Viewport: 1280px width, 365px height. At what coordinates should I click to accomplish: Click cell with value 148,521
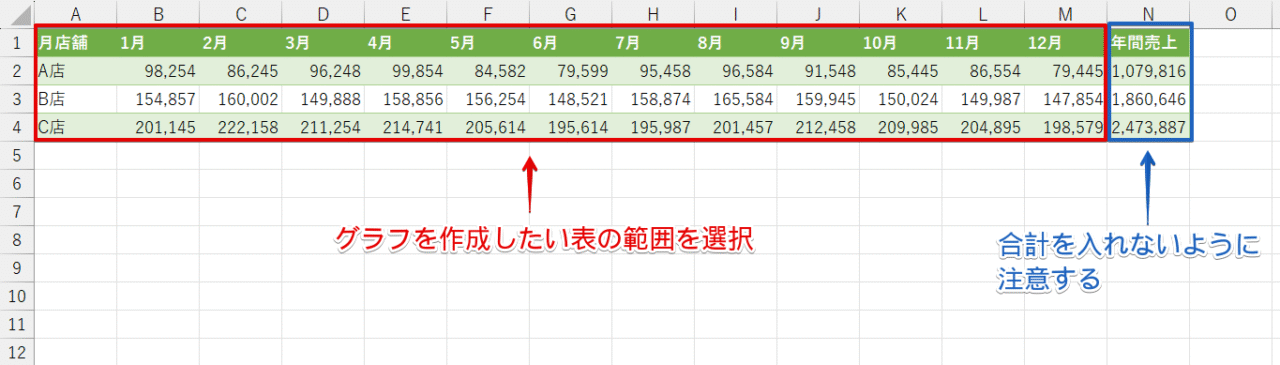571,99
